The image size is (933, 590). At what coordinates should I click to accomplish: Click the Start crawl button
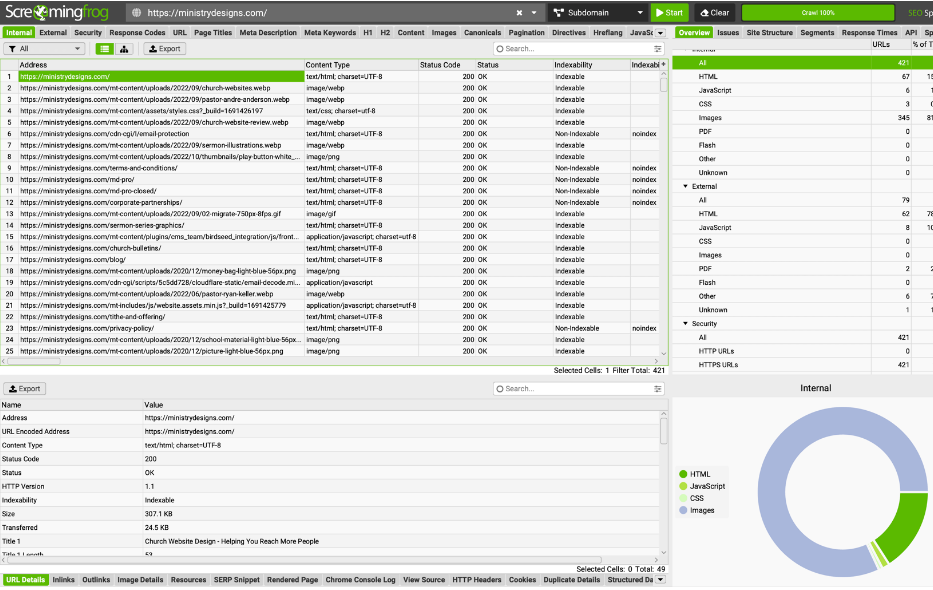[670, 13]
